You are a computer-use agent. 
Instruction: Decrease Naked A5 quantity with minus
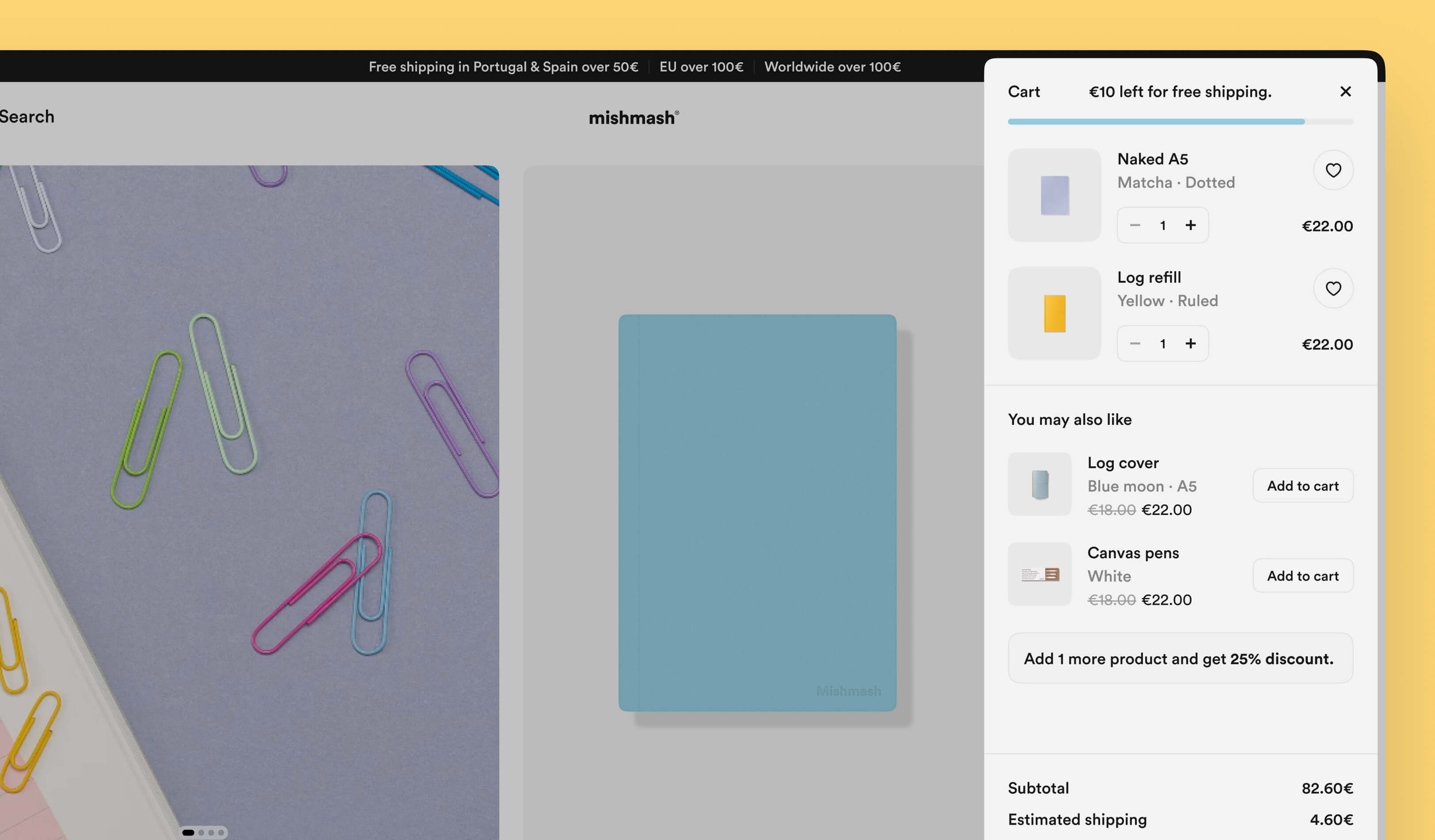pyautogui.click(x=1135, y=225)
